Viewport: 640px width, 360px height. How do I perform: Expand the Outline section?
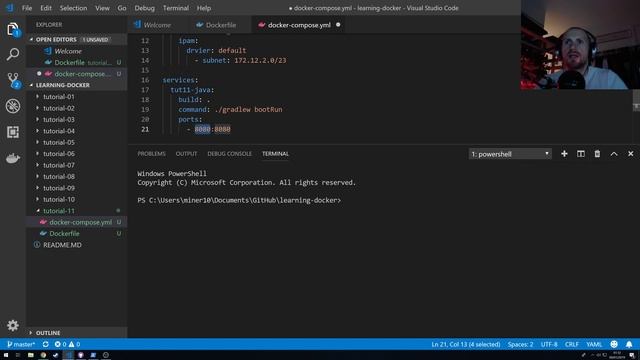pos(77,333)
